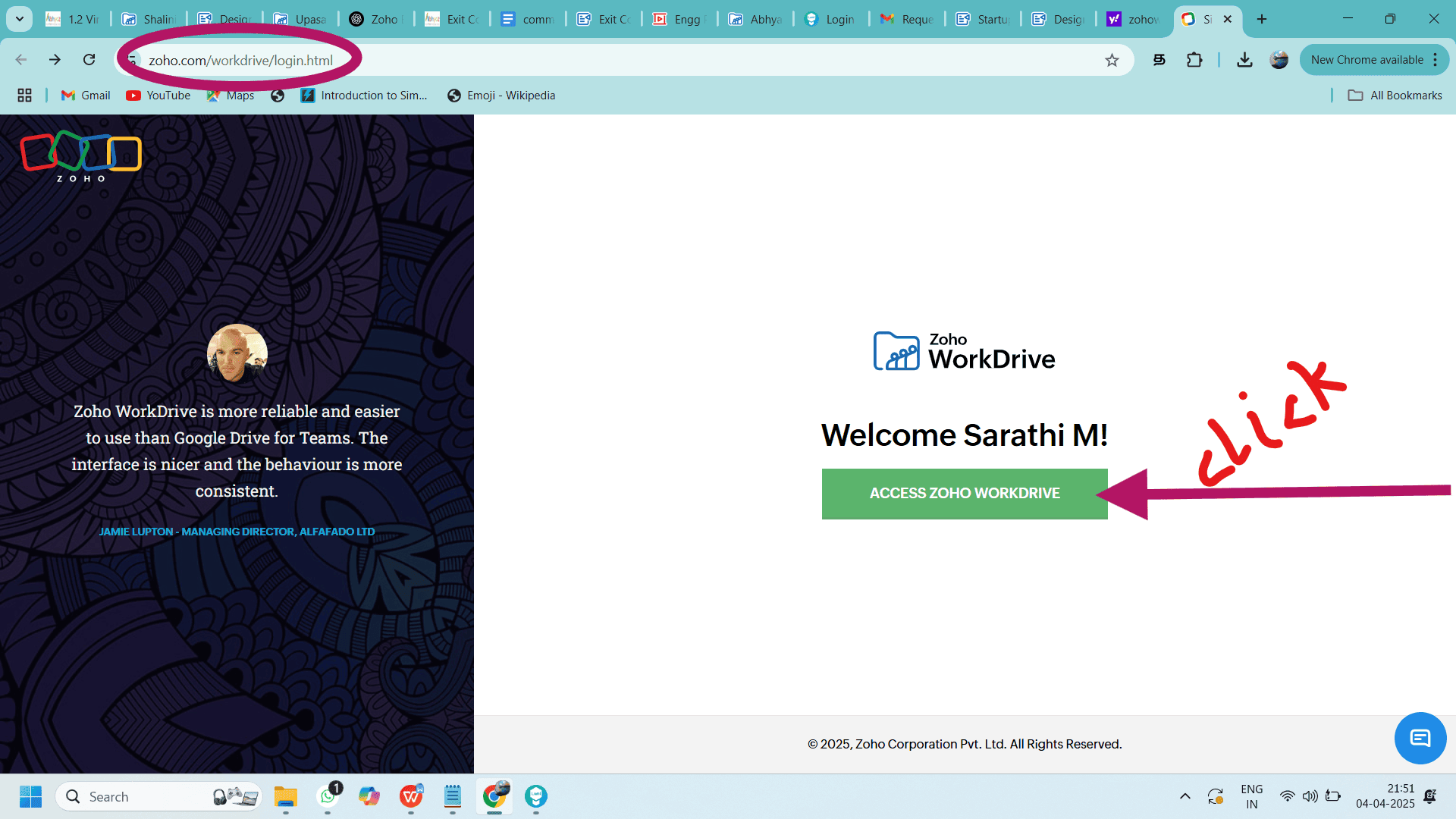Image resolution: width=1456 pixels, height=819 pixels.
Task: Expand the tab search dropdown arrow
Action: [20, 19]
